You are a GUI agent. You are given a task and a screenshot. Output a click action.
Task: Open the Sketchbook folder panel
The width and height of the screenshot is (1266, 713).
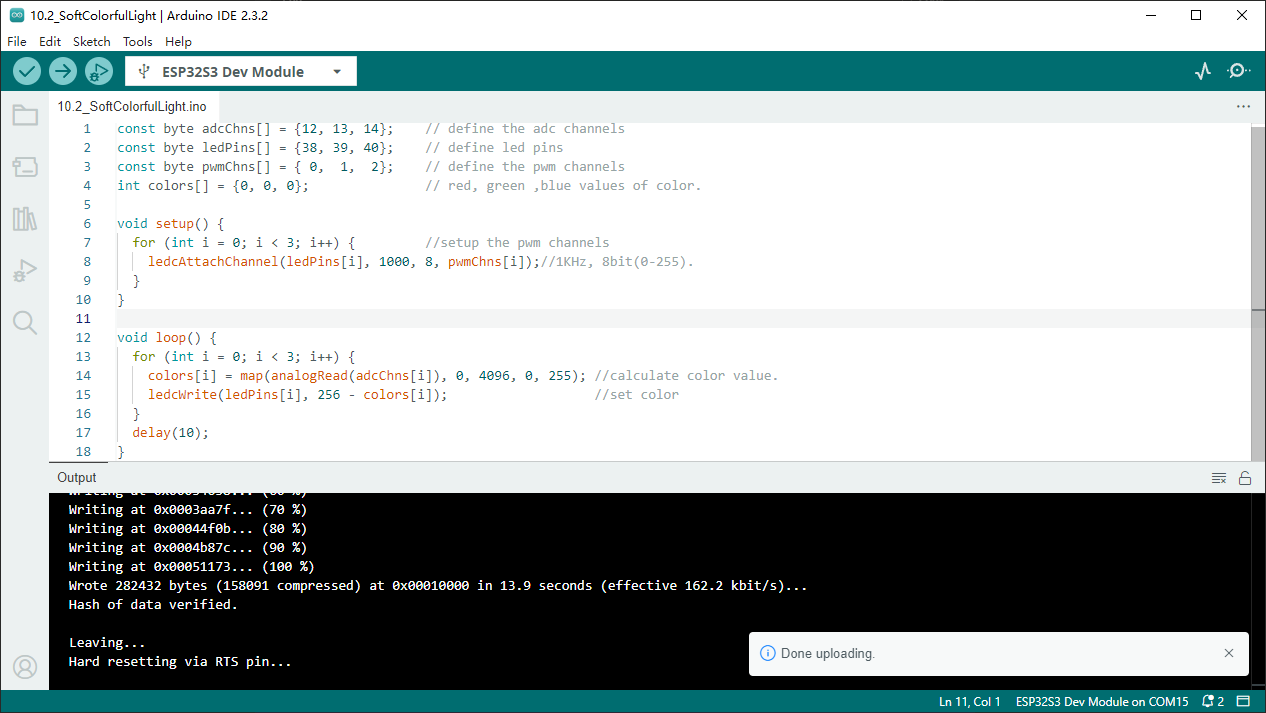tap(25, 115)
